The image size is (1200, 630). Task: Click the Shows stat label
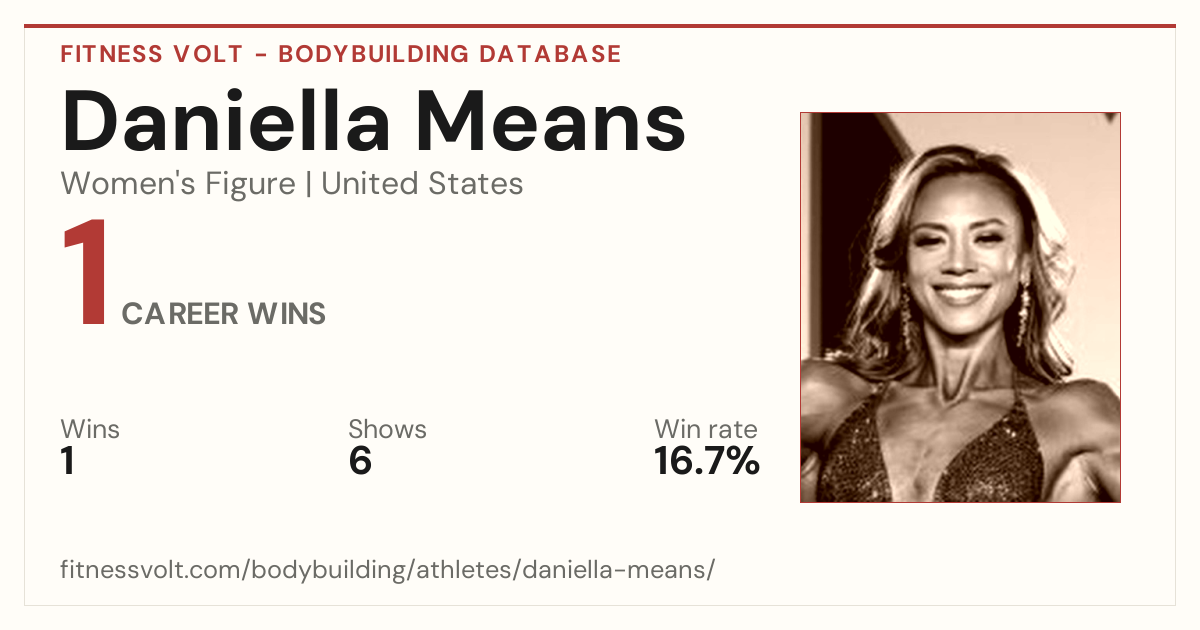(387, 430)
